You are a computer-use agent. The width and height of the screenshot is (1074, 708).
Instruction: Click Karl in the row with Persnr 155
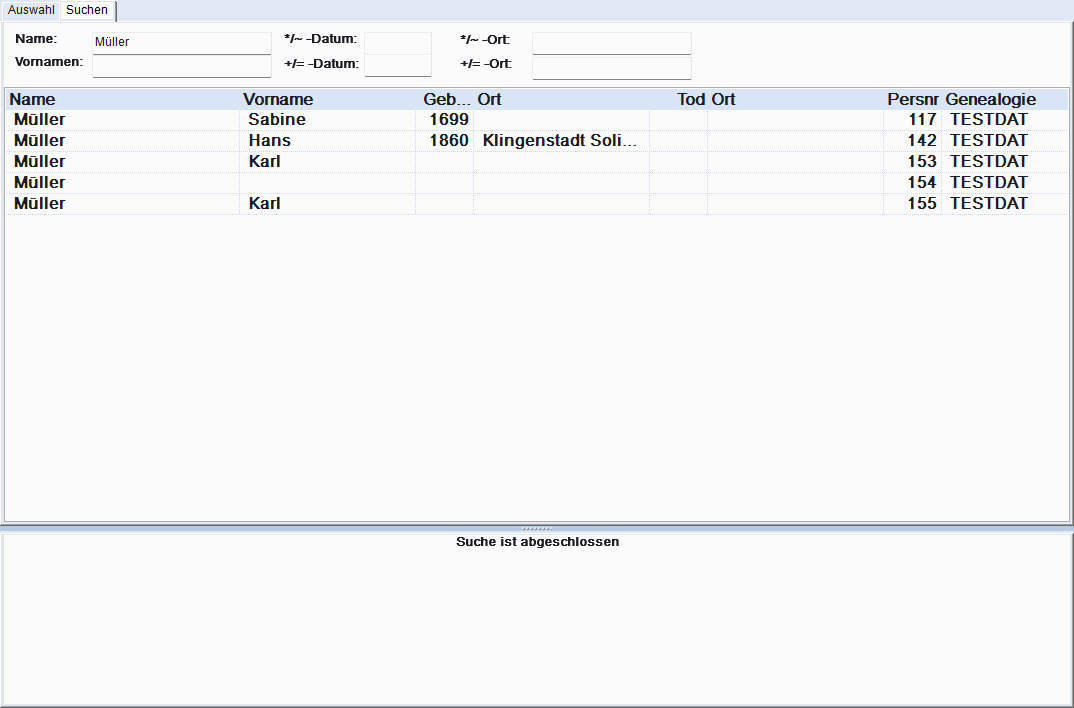point(264,203)
